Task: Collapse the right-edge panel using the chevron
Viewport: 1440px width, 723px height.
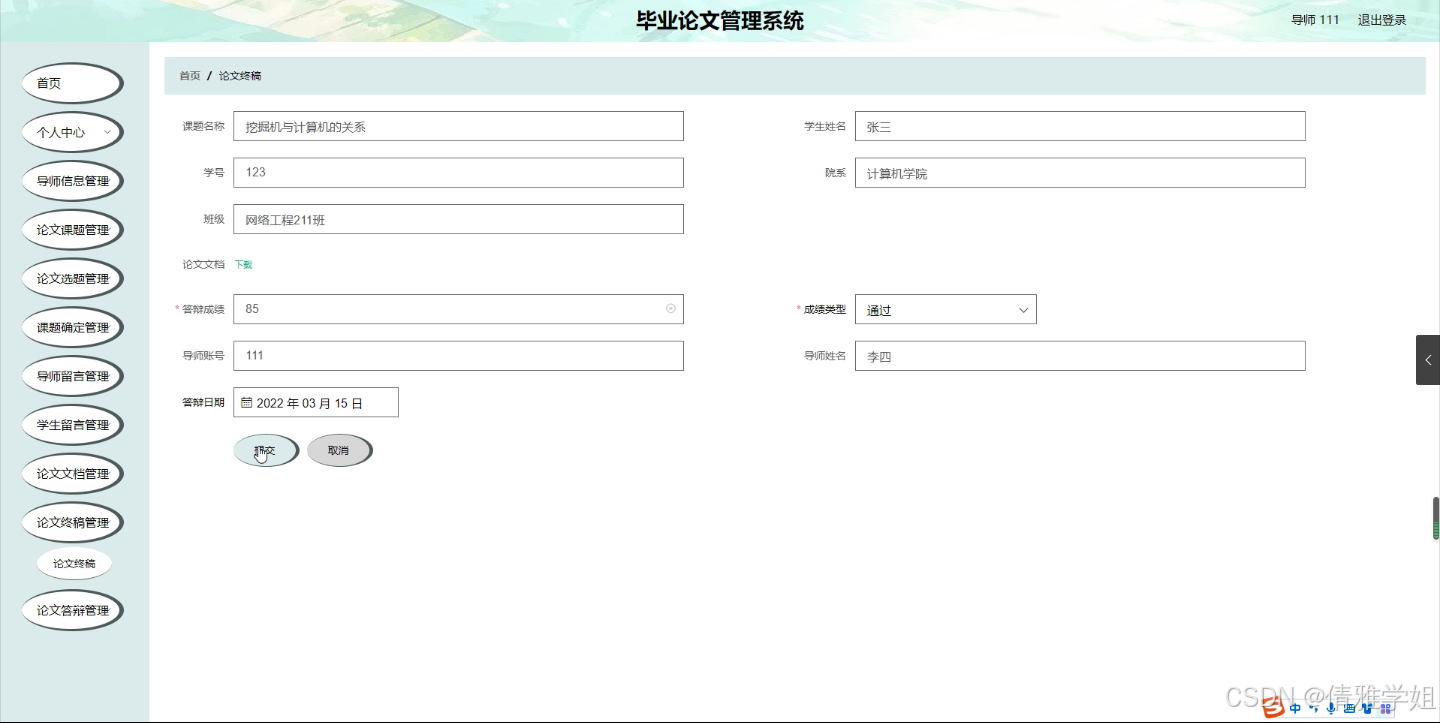Action: tap(1428, 360)
